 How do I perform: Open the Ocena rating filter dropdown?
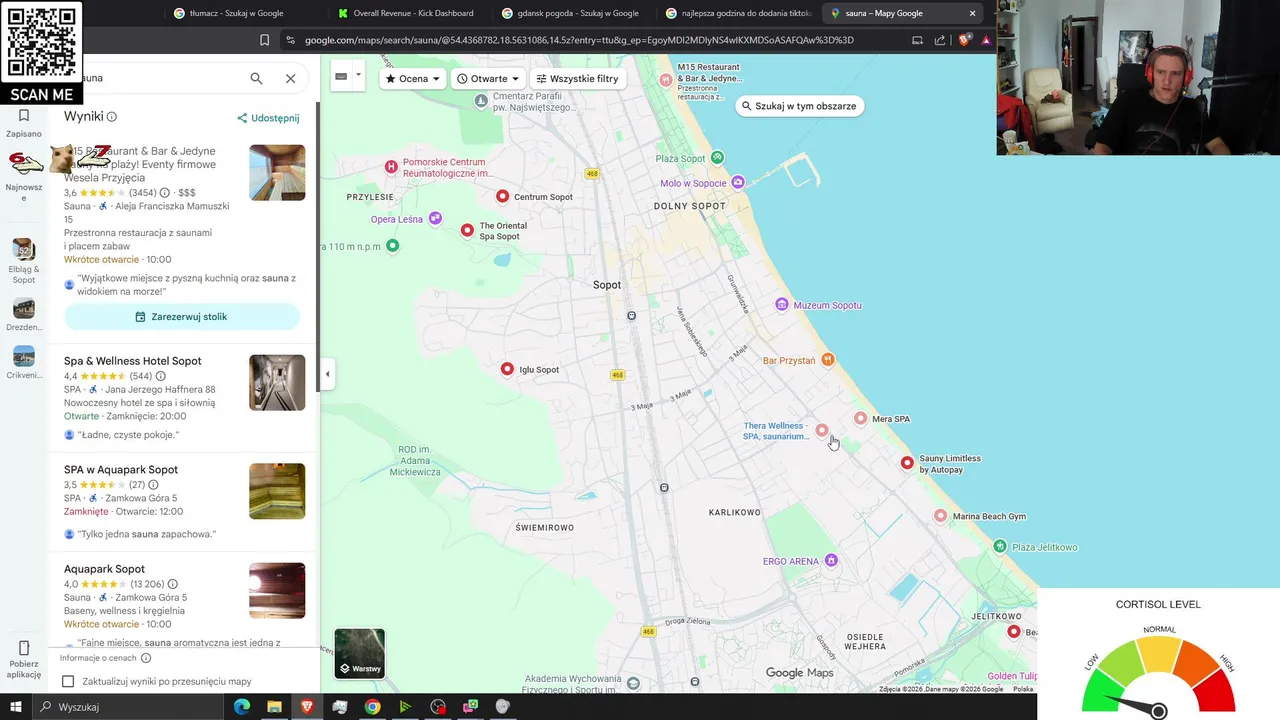(x=413, y=78)
